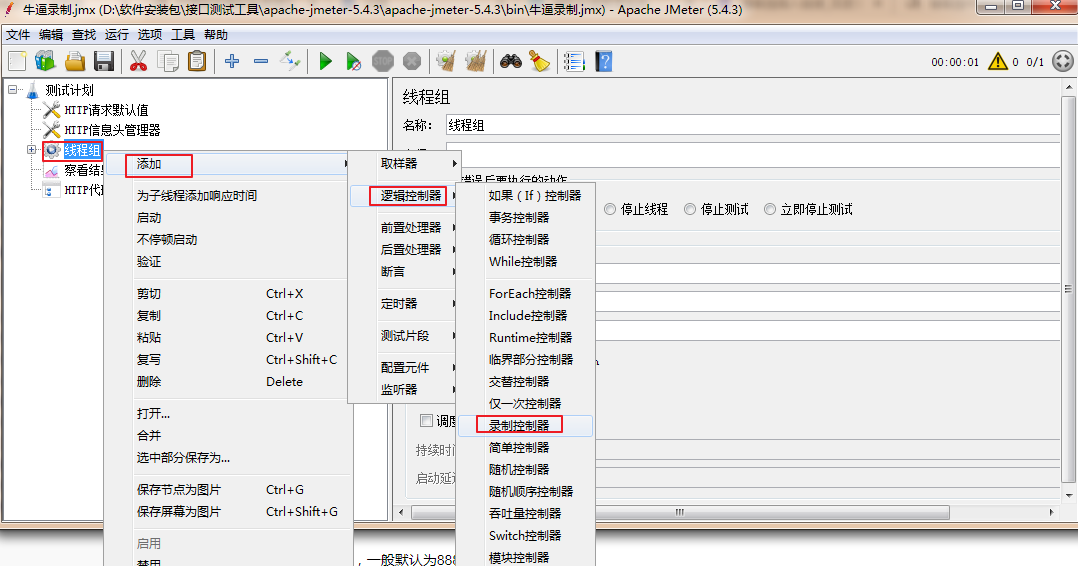This screenshot has width=1078, height=566.
Task: Expand the 线程组 tree node
Action: pos(31,149)
